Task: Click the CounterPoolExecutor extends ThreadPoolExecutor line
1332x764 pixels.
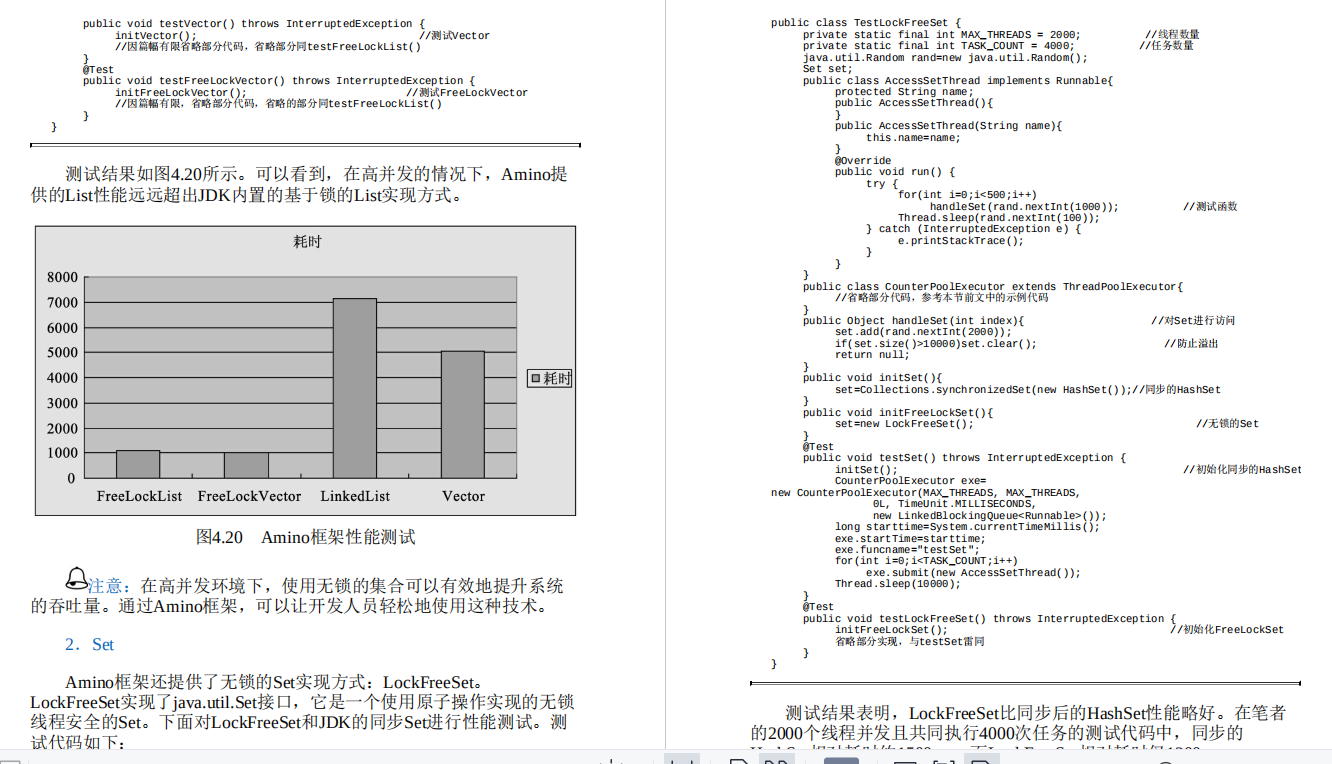Action: (993, 287)
